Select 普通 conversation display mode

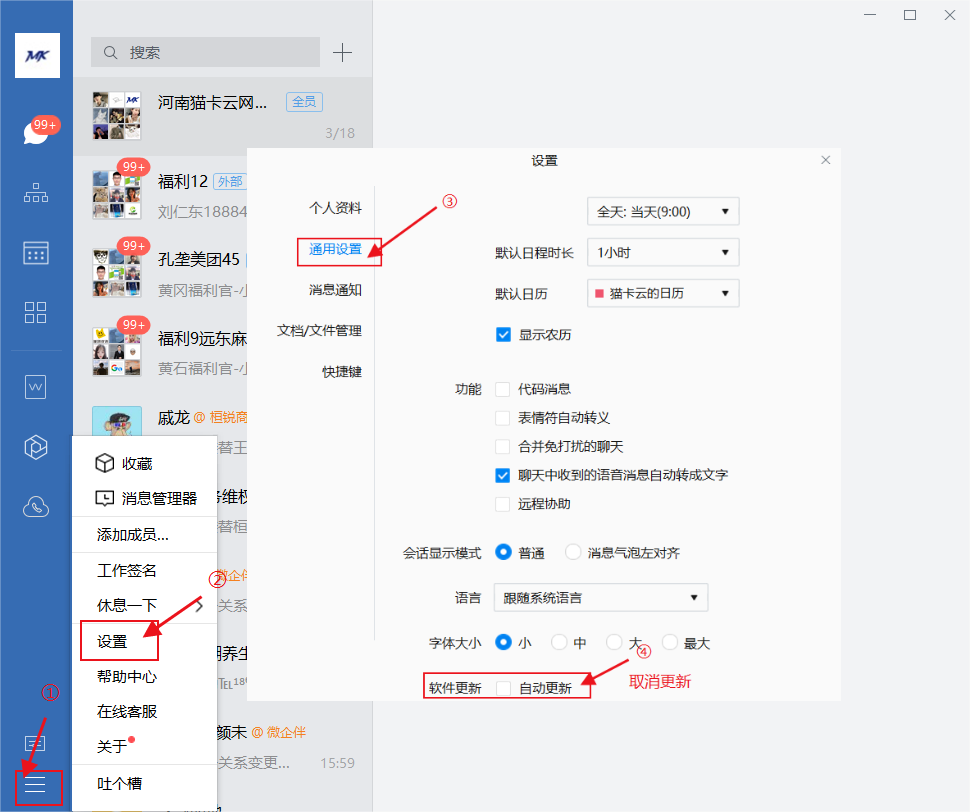[x=504, y=552]
